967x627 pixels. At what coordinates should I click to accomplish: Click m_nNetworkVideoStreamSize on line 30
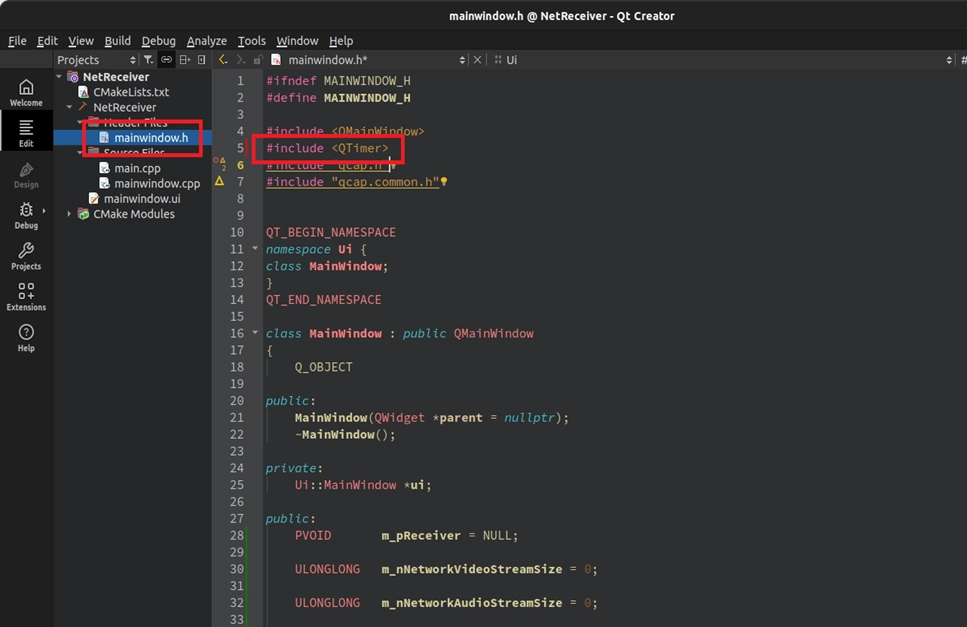click(x=472, y=569)
